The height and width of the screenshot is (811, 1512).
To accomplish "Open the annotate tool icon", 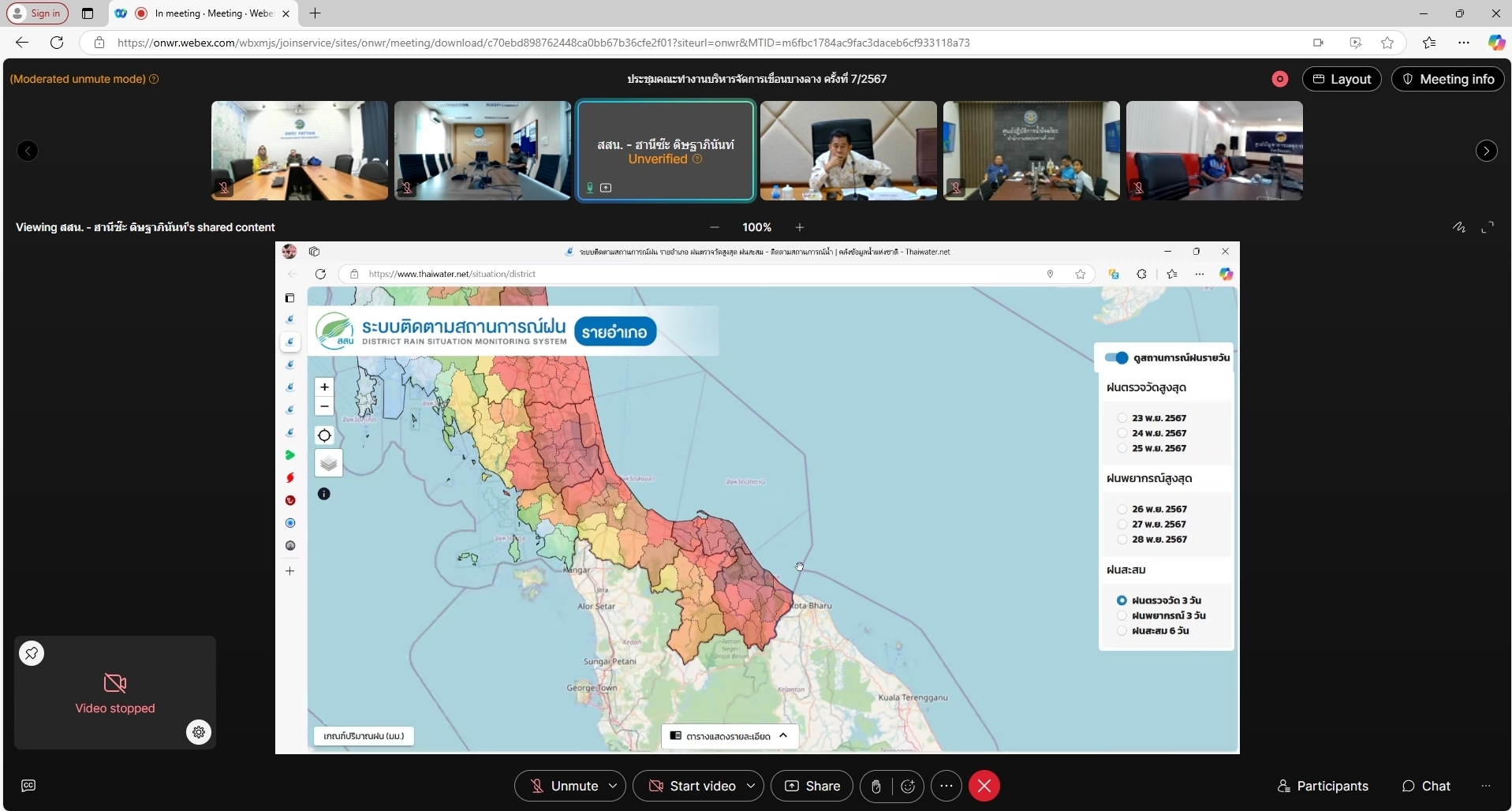I will (x=1459, y=228).
